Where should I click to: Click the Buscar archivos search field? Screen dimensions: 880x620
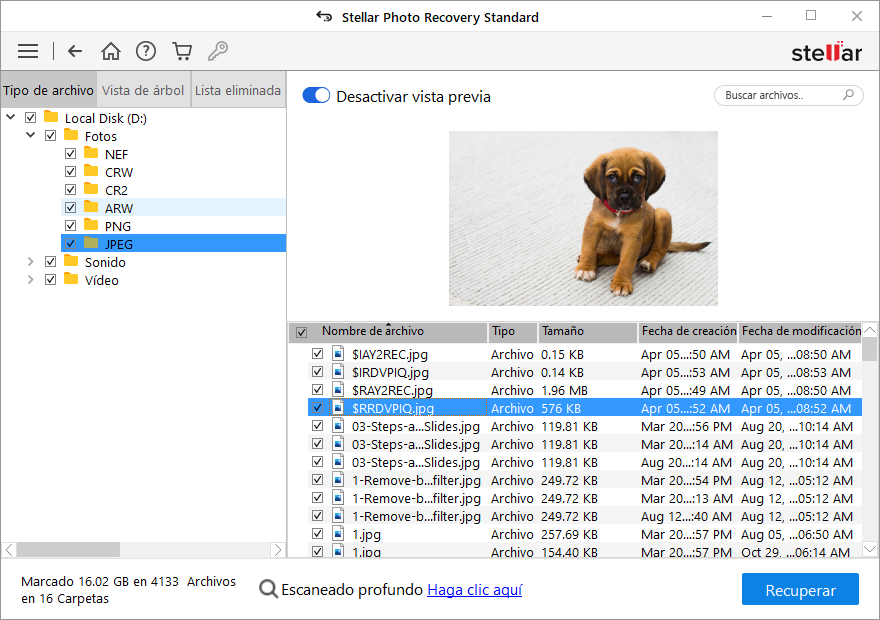click(789, 95)
